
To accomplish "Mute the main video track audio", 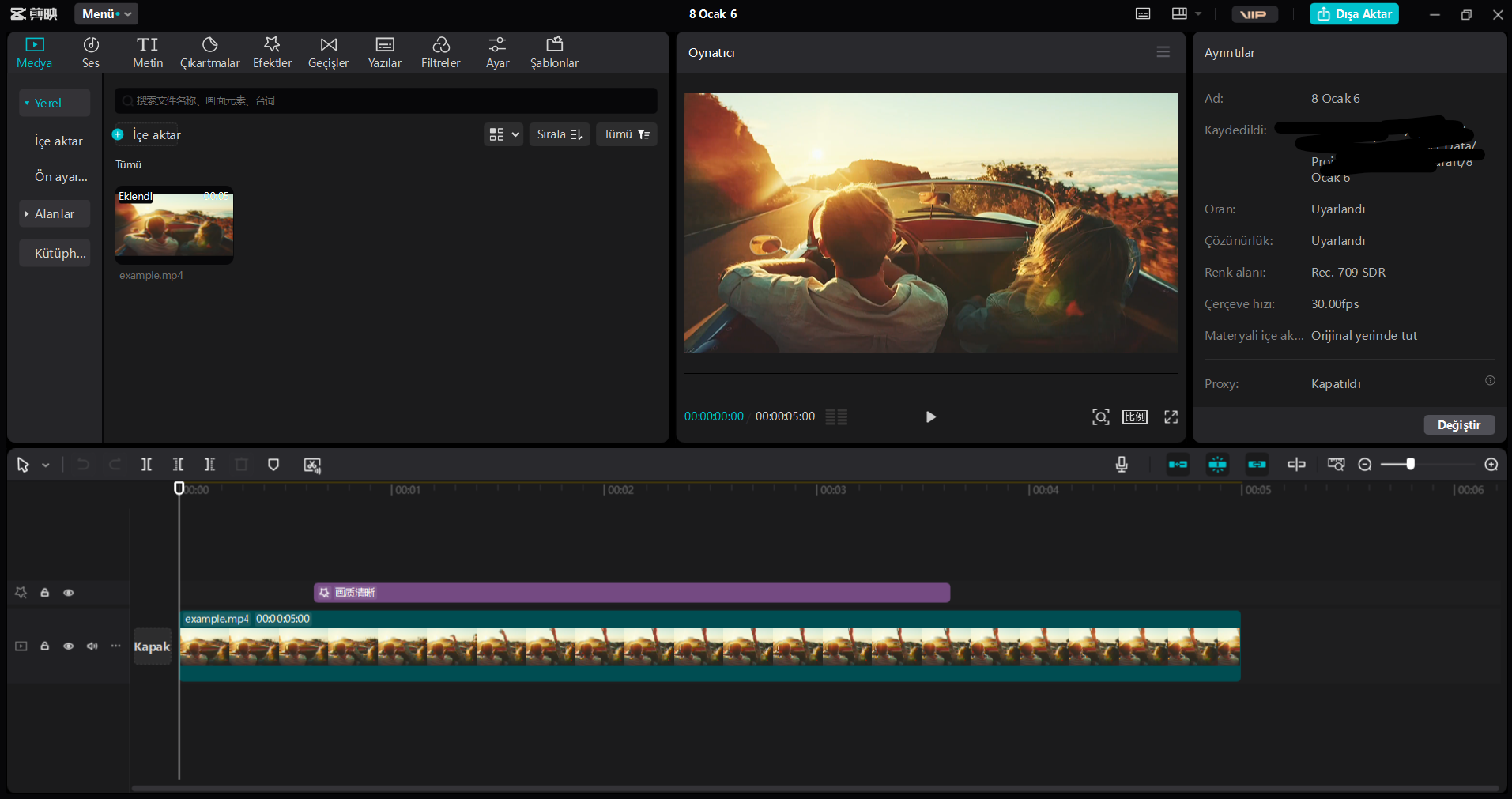I will click(92, 646).
